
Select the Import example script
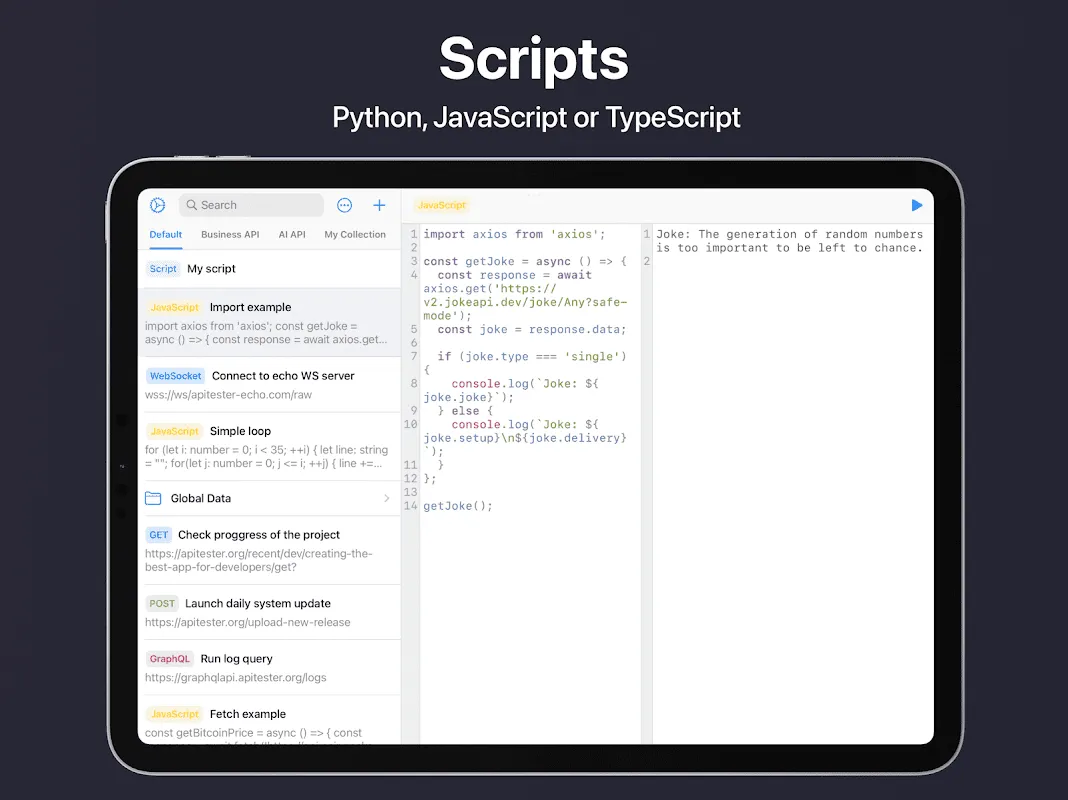pyautogui.click(x=269, y=322)
